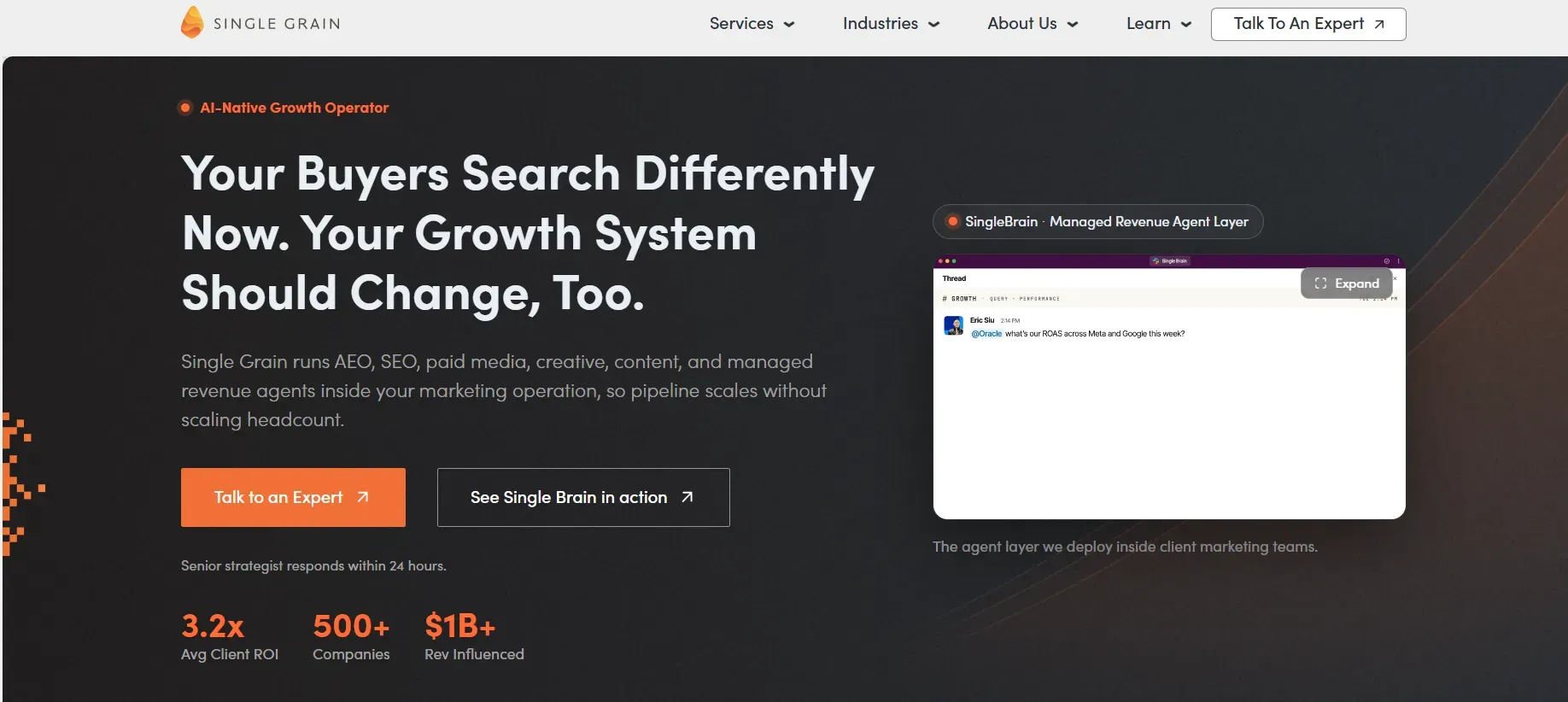Expand the Learn dropdown chevron

click(1186, 25)
